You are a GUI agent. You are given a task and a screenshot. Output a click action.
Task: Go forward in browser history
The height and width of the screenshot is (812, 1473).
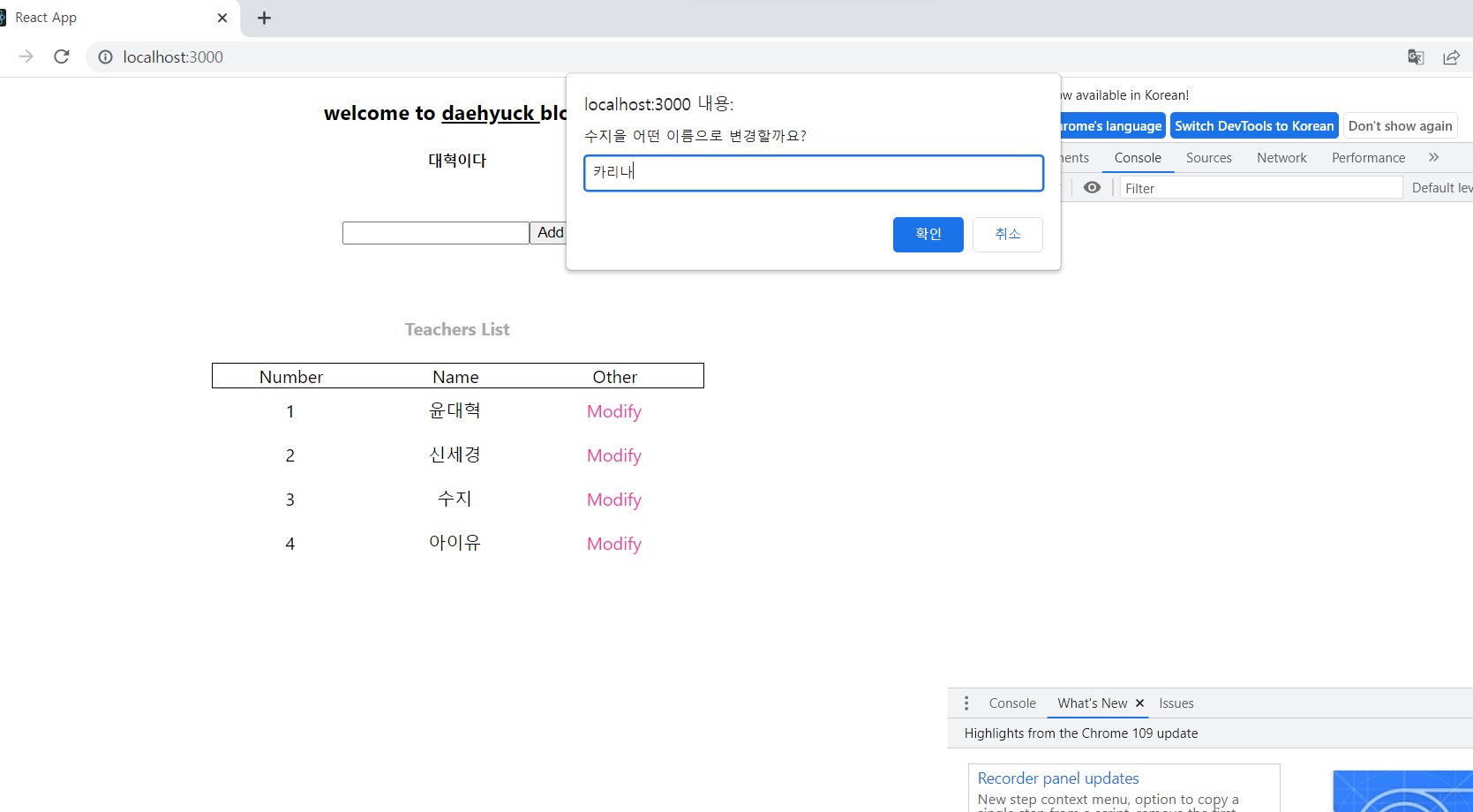pos(26,56)
